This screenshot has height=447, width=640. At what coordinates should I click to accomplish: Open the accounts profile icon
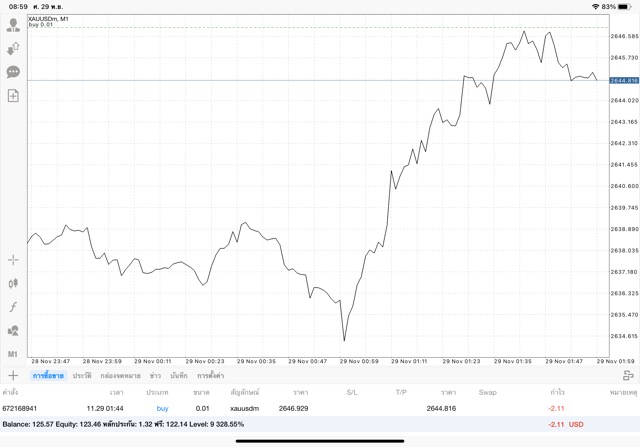point(13,25)
